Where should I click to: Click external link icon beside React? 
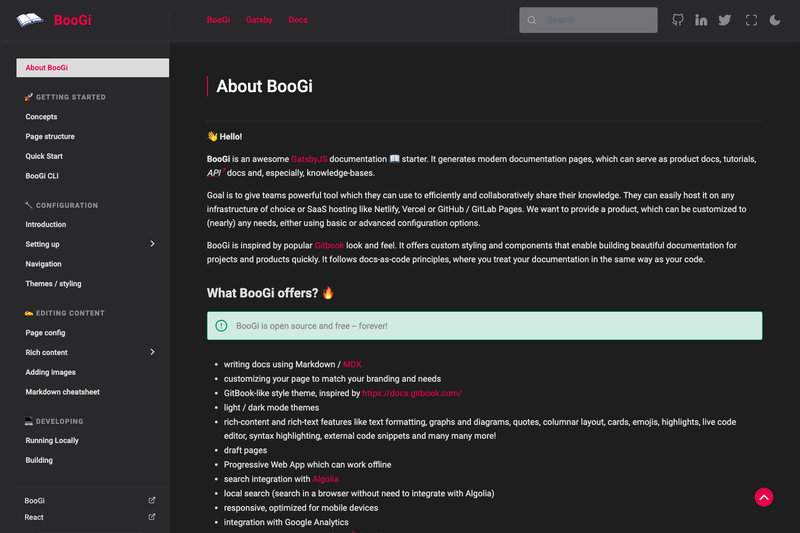(x=152, y=517)
